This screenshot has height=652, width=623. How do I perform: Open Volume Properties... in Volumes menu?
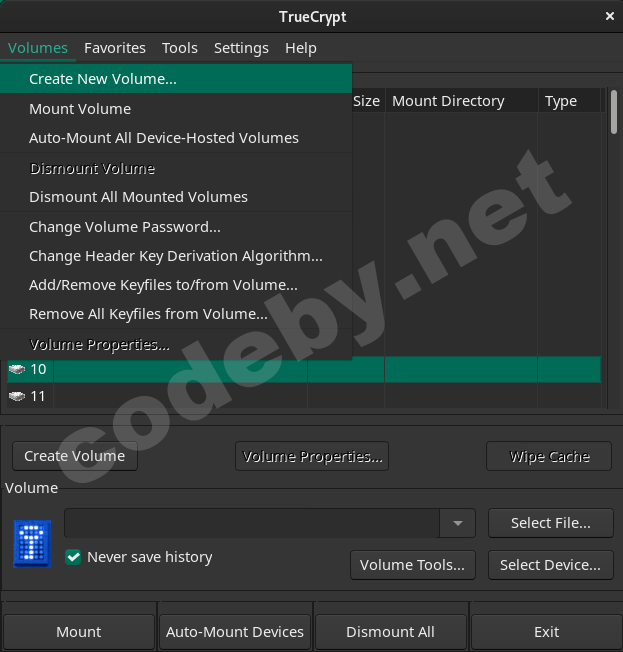176,344
